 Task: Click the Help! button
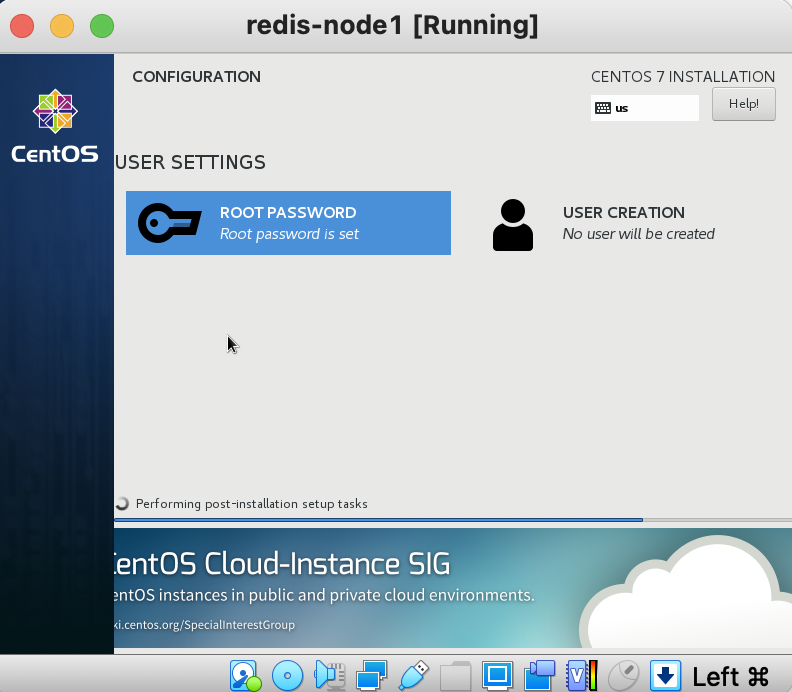[744, 104]
